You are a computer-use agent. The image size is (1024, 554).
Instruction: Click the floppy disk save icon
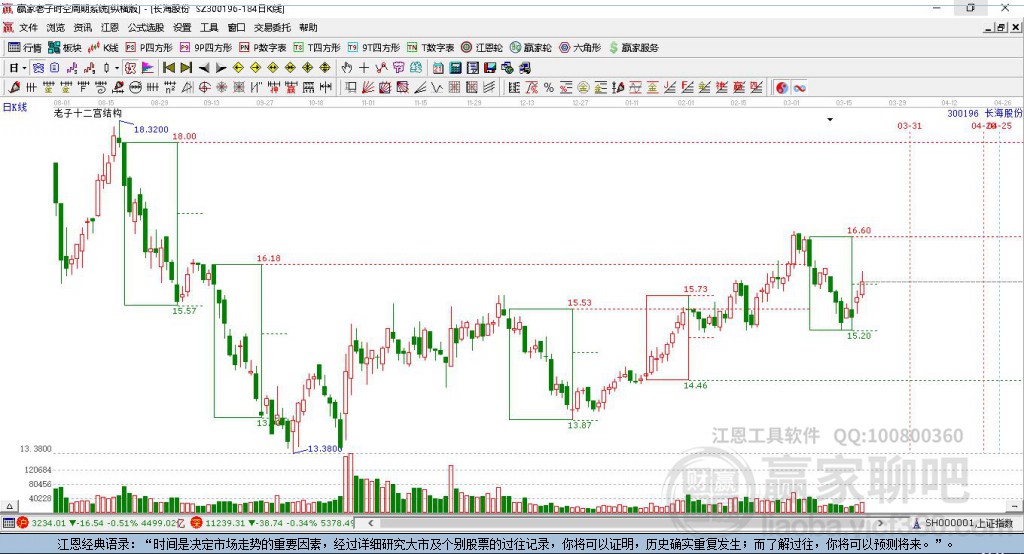490,68
